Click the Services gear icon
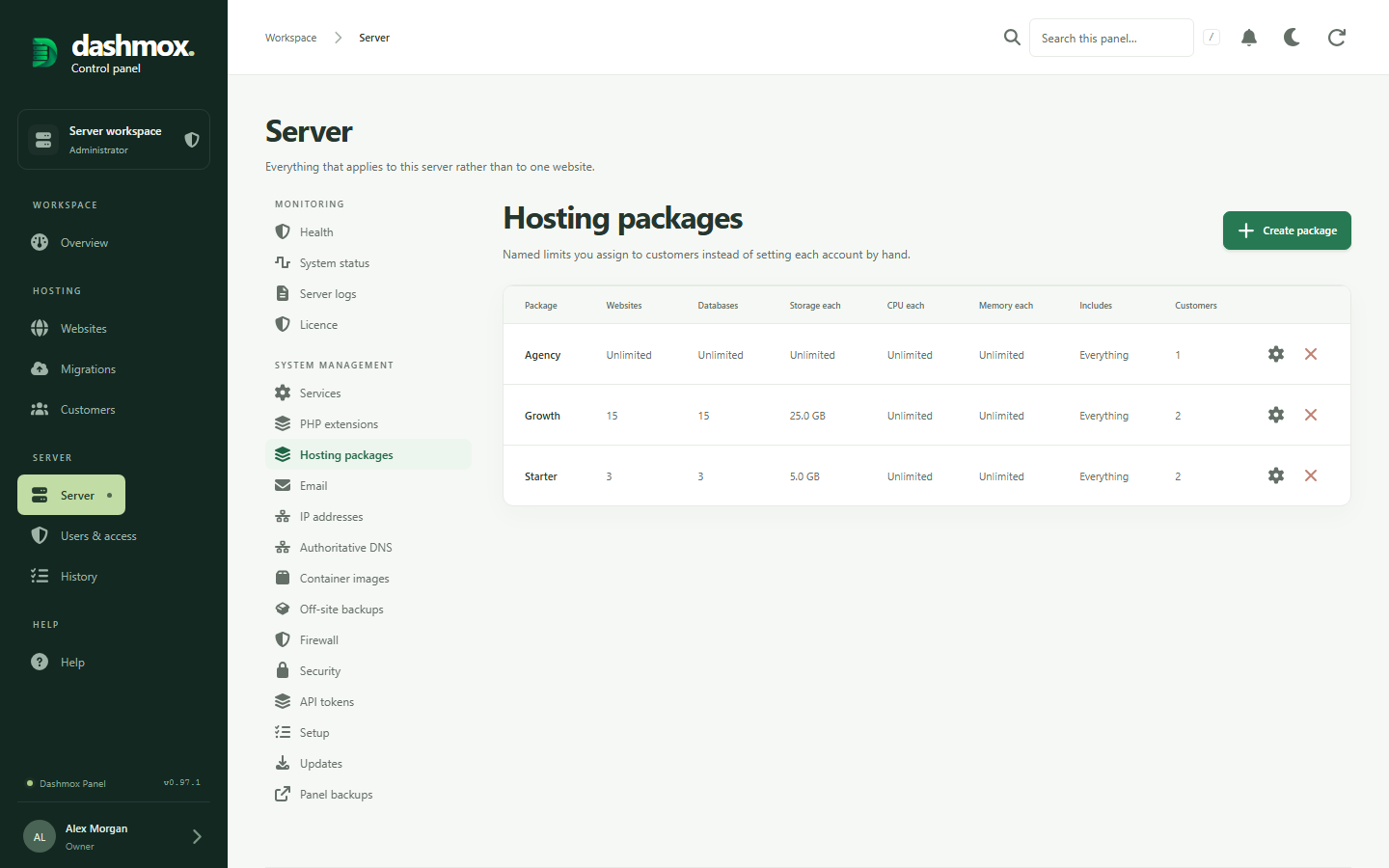 coord(283,393)
